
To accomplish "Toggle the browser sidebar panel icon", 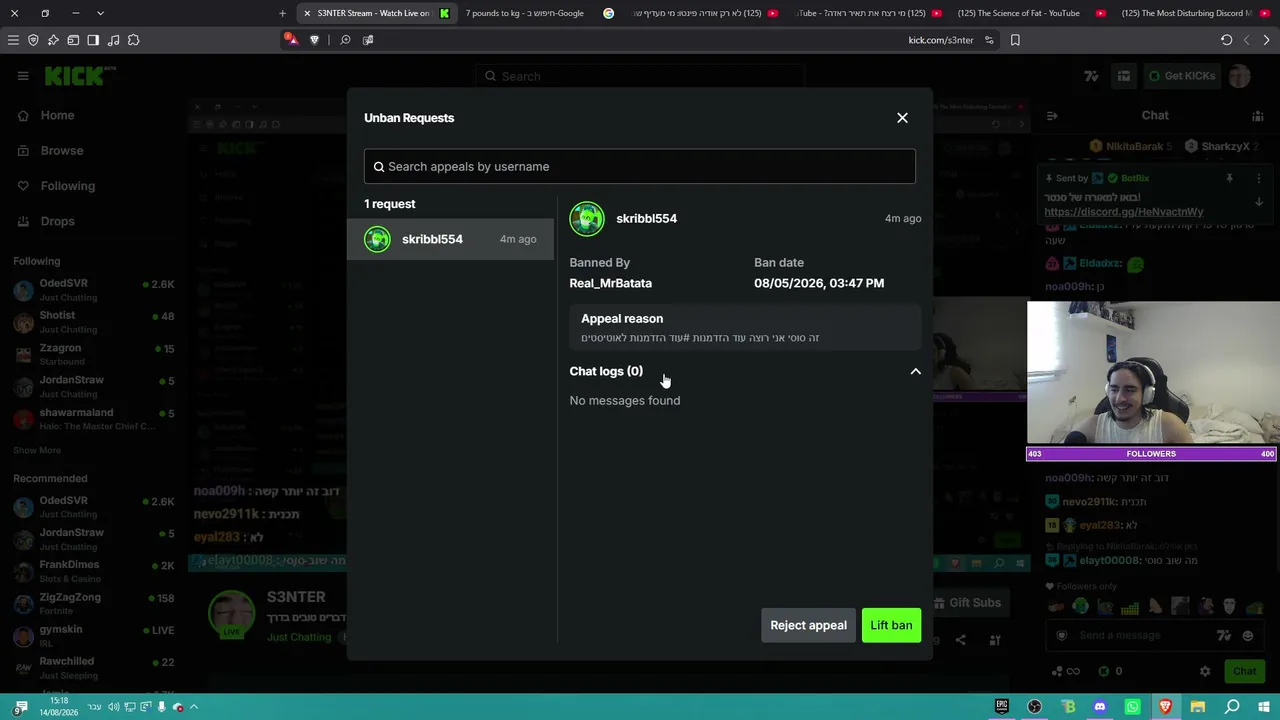I will point(93,40).
